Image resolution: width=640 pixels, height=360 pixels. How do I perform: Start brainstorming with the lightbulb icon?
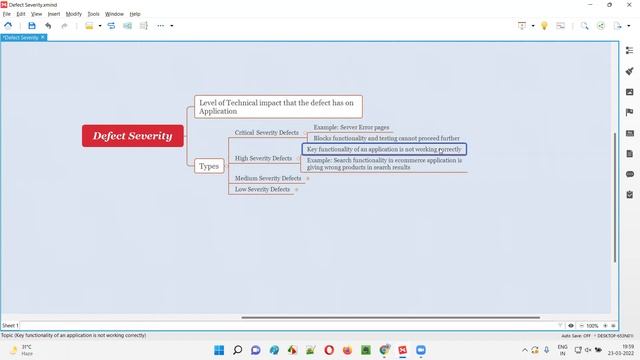point(544,26)
